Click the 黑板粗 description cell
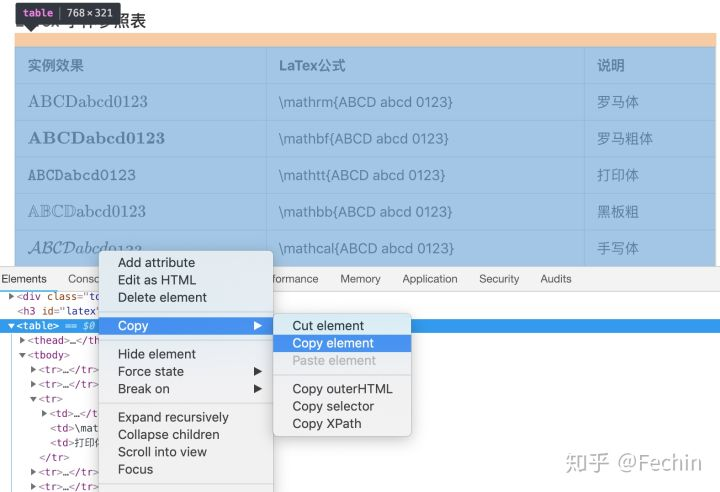 click(650, 212)
